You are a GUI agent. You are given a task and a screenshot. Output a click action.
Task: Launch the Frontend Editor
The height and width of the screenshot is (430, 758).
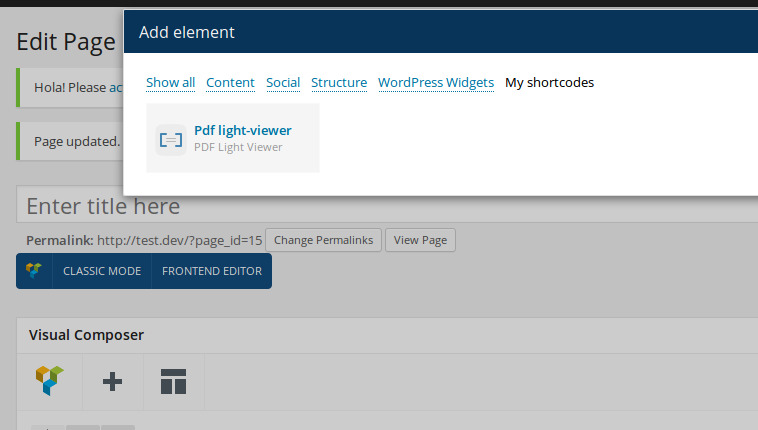(212, 271)
